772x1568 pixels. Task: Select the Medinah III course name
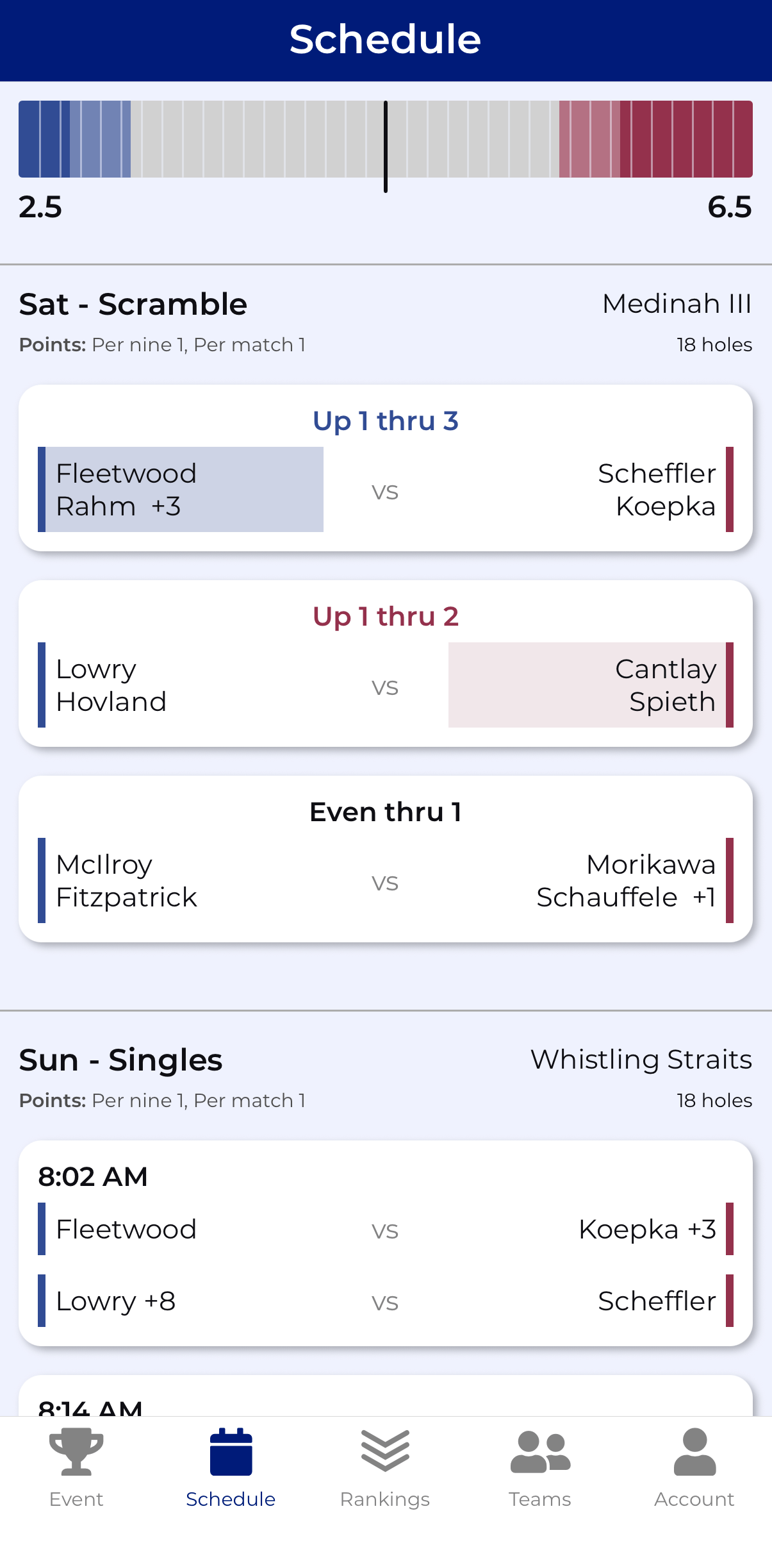tap(677, 304)
